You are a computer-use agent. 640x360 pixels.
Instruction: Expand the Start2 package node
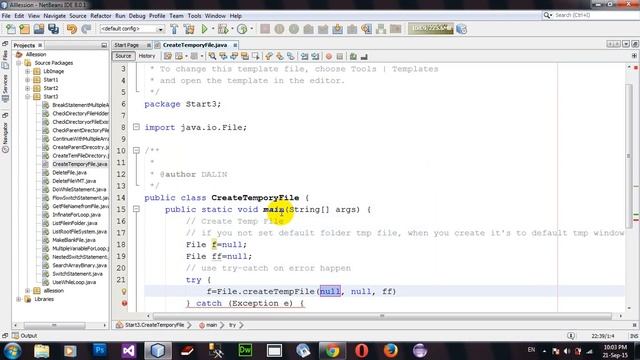[x=27, y=88]
